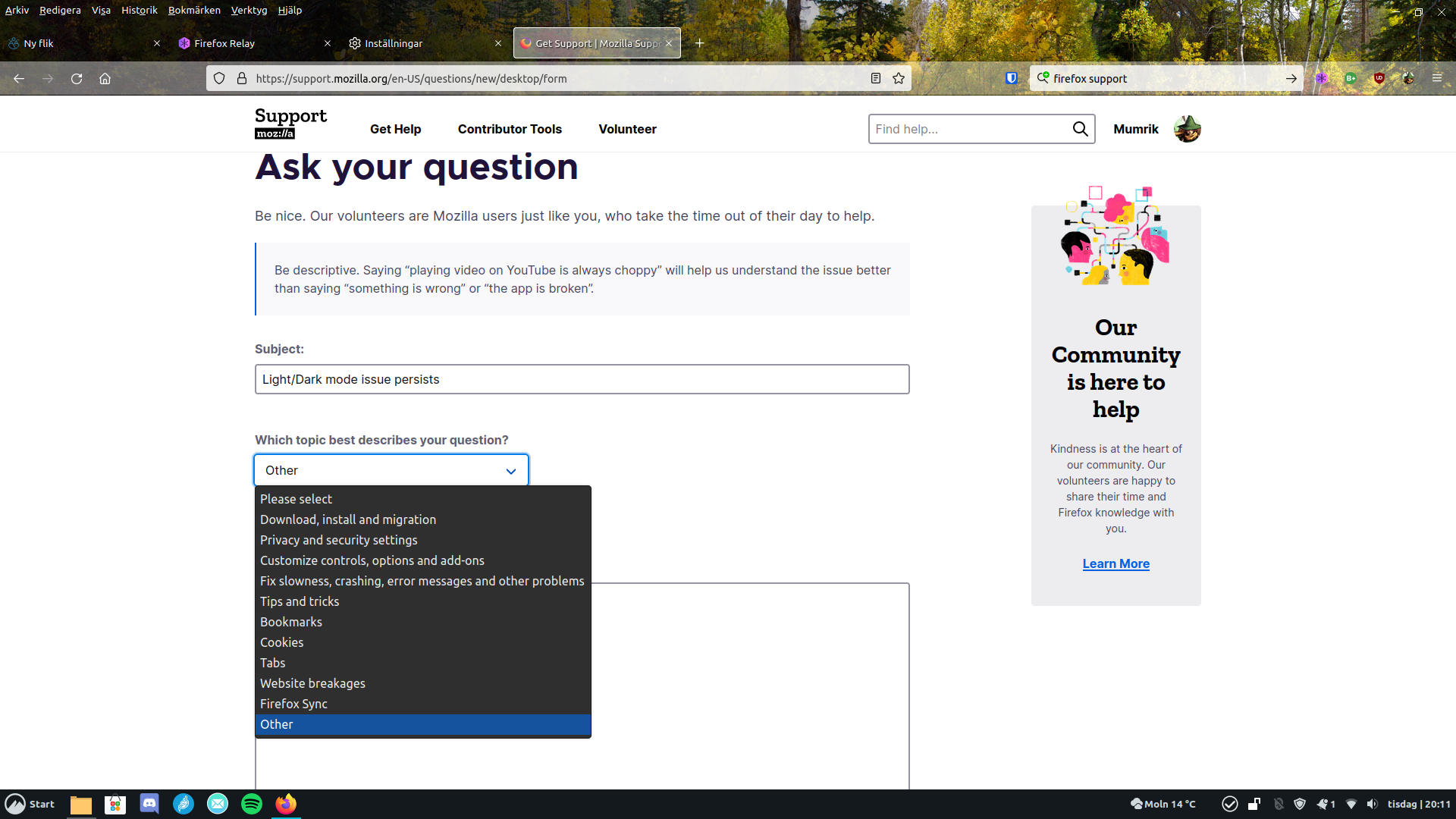Open Contributor Tools navigation link
The width and height of the screenshot is (1456, 819).
(x=510, y=129)
